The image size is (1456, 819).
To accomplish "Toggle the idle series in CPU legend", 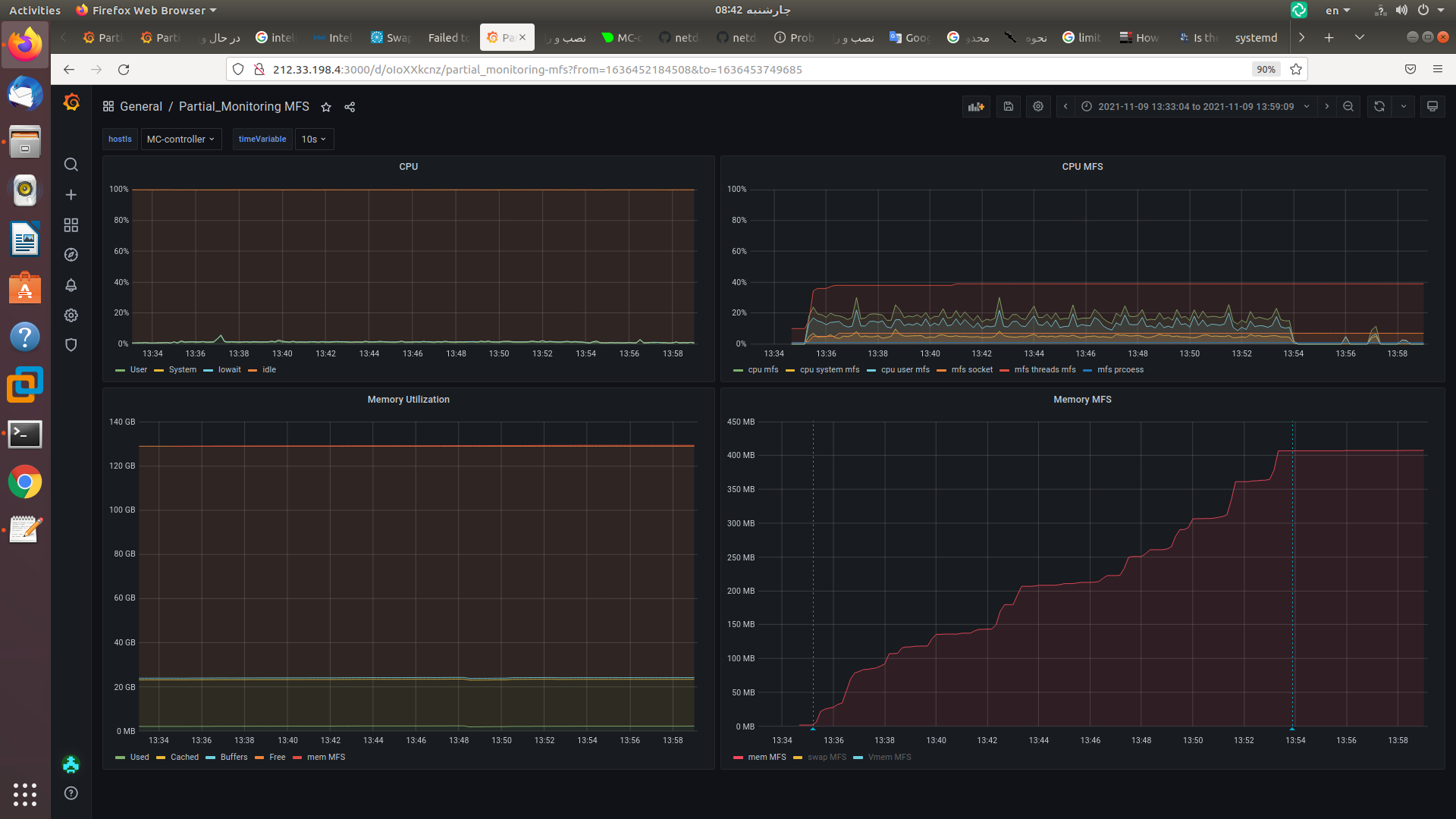I will pyautogui.click(x=268, y=370).
